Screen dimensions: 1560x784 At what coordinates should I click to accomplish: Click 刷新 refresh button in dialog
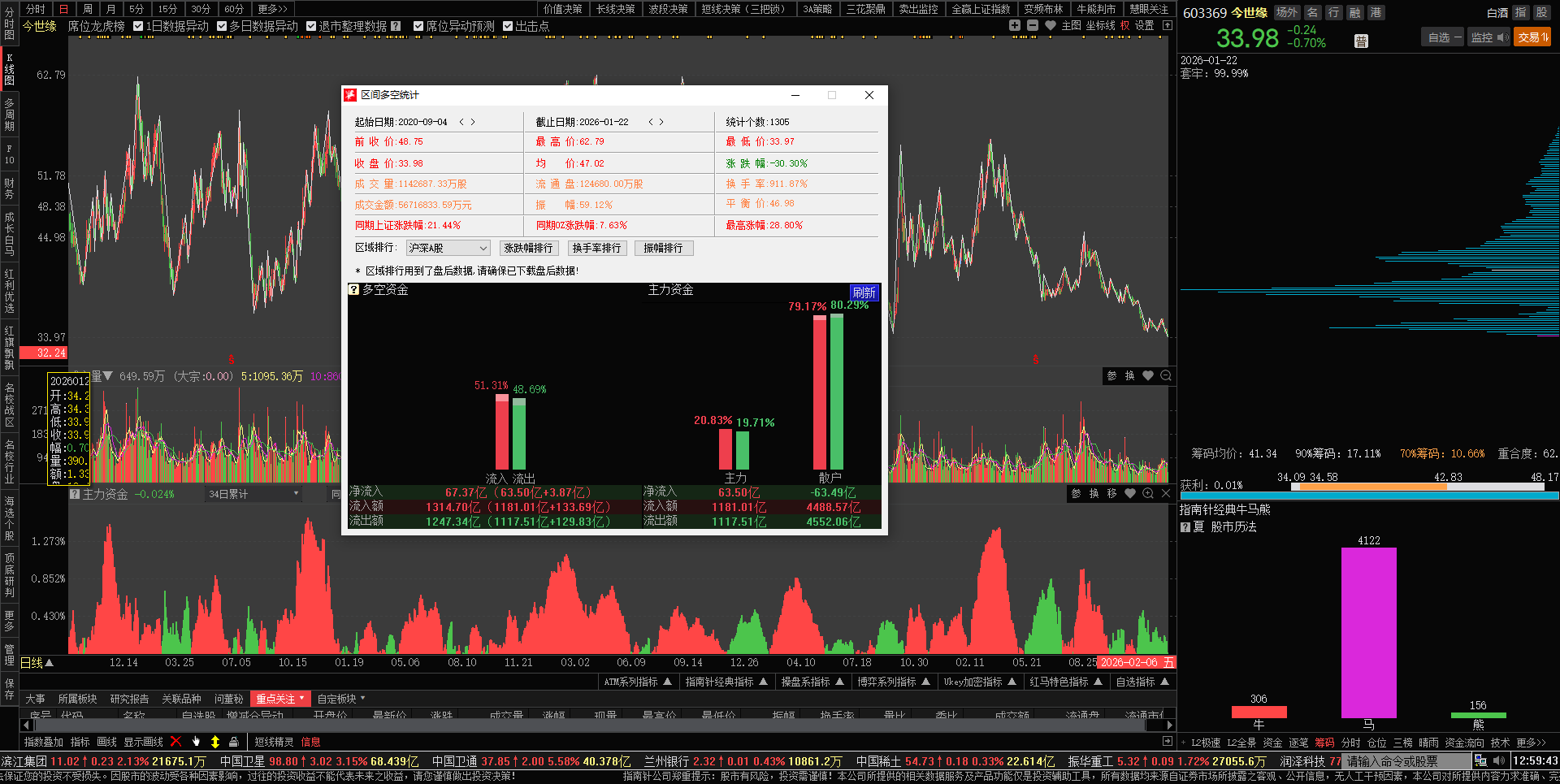[x=864, y=292]
